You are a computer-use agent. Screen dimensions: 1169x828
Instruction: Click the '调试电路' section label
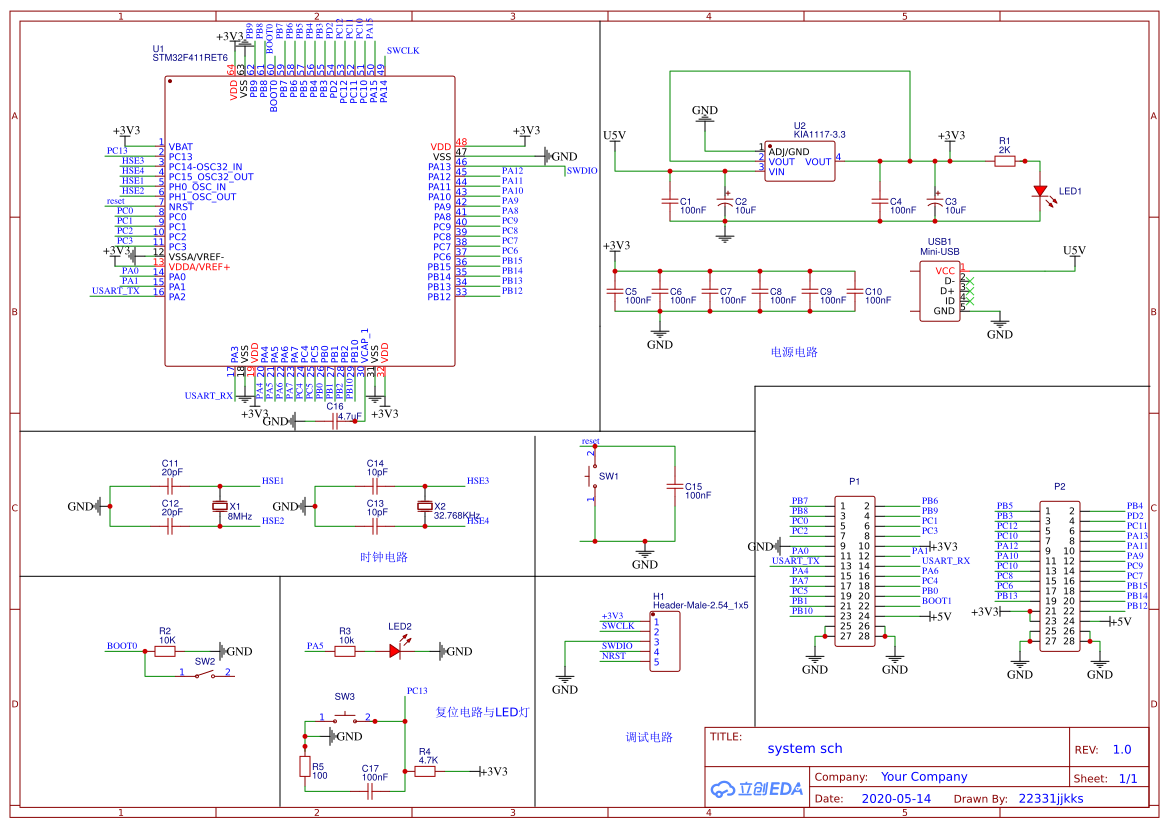[649, 736]
